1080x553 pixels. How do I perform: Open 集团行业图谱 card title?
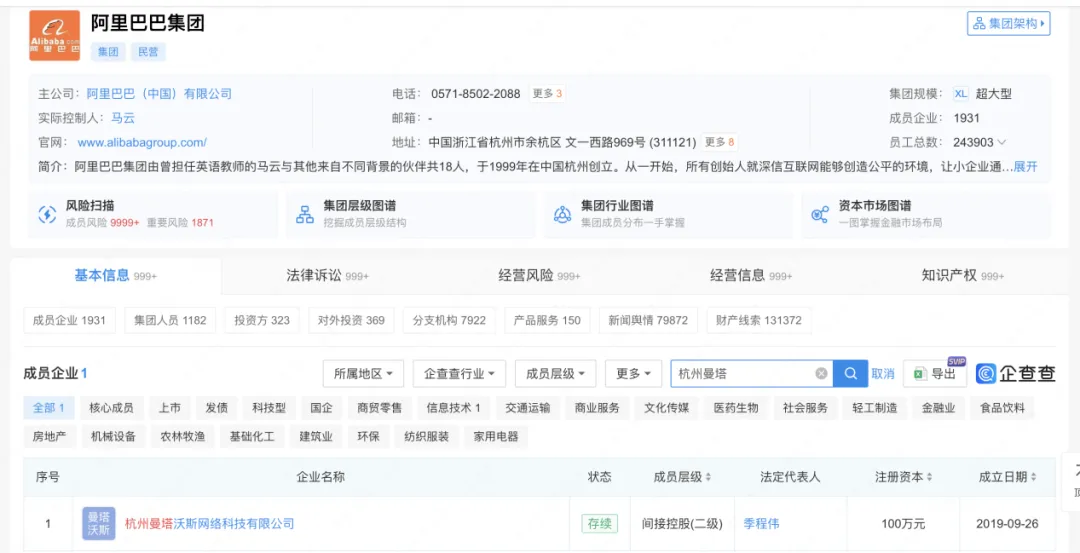click(x=617, y=206)
